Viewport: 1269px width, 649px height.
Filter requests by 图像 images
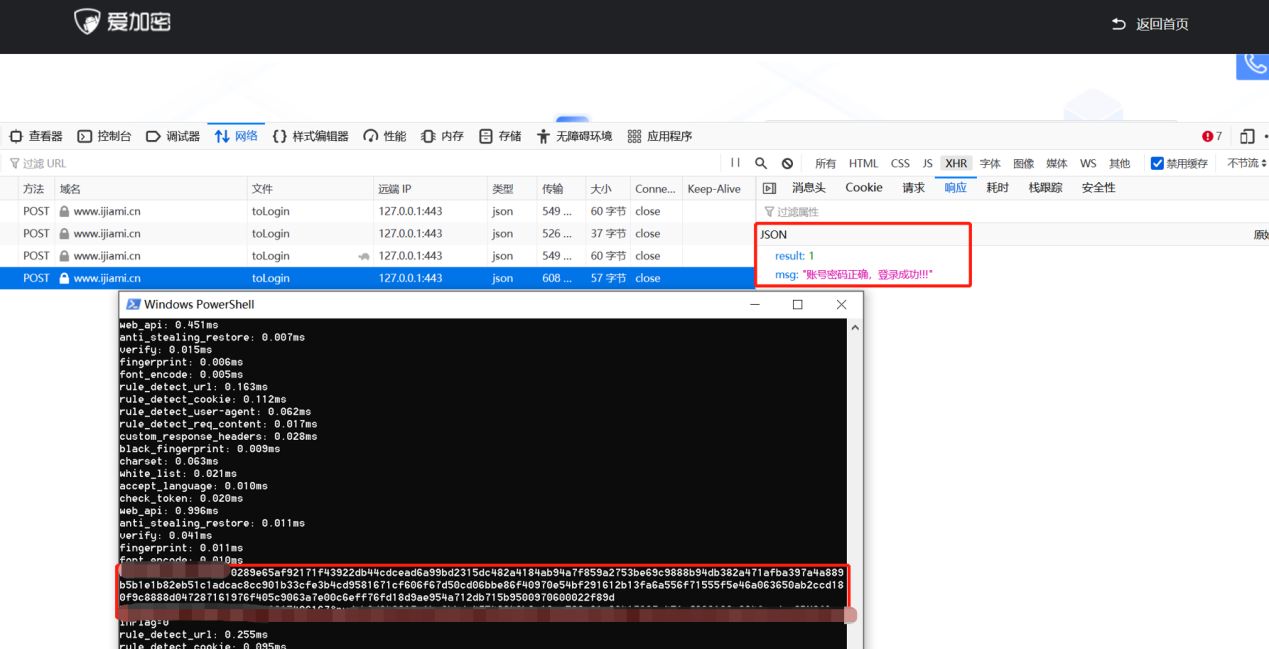pyautogui.click(x=1023, y=163)
